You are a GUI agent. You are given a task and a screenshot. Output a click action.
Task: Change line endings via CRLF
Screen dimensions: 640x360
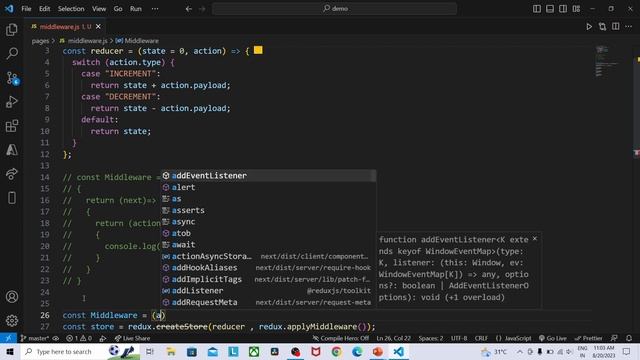pos(481,338)
